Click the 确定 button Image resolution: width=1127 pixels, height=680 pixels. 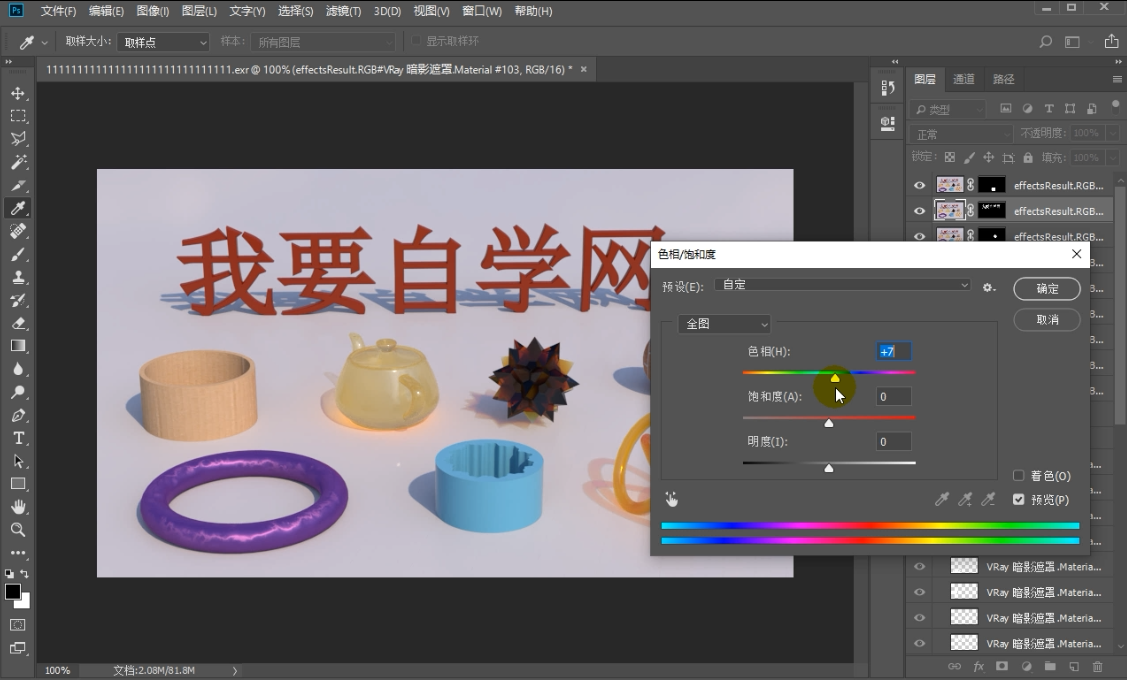point(1046,288)
